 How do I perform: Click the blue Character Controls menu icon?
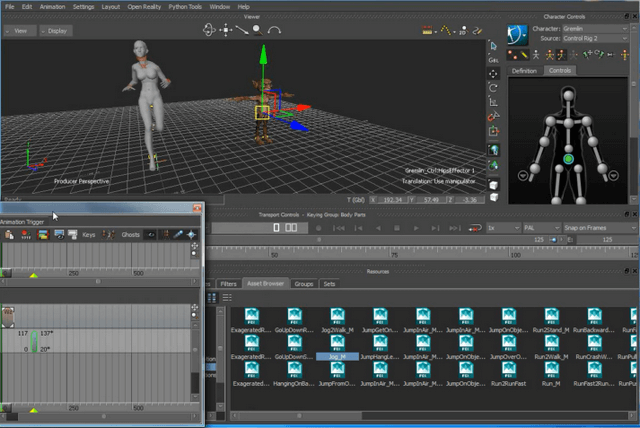point(518,35)
